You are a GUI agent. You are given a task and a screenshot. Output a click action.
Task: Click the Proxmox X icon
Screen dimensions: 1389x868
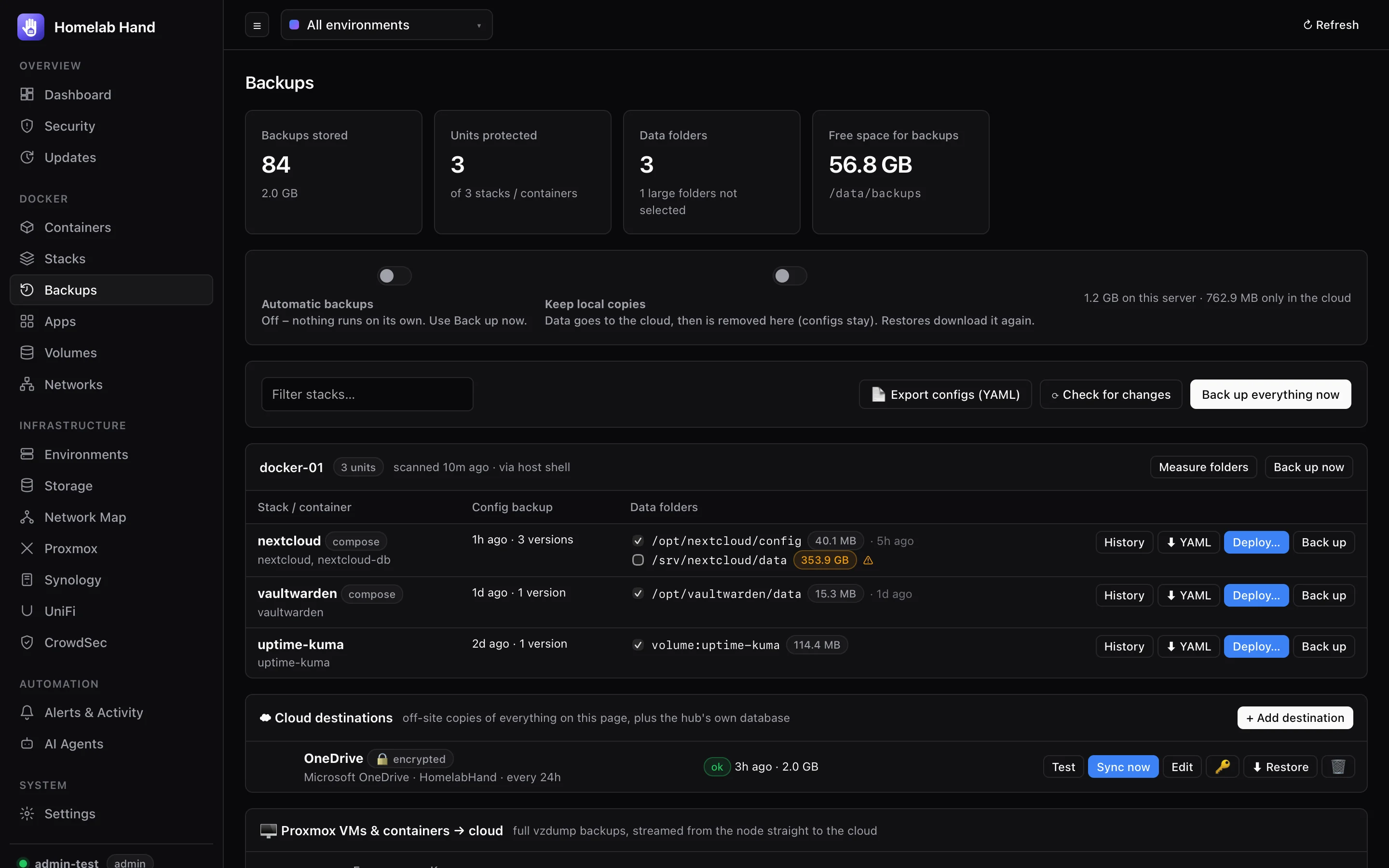[27, 548]
